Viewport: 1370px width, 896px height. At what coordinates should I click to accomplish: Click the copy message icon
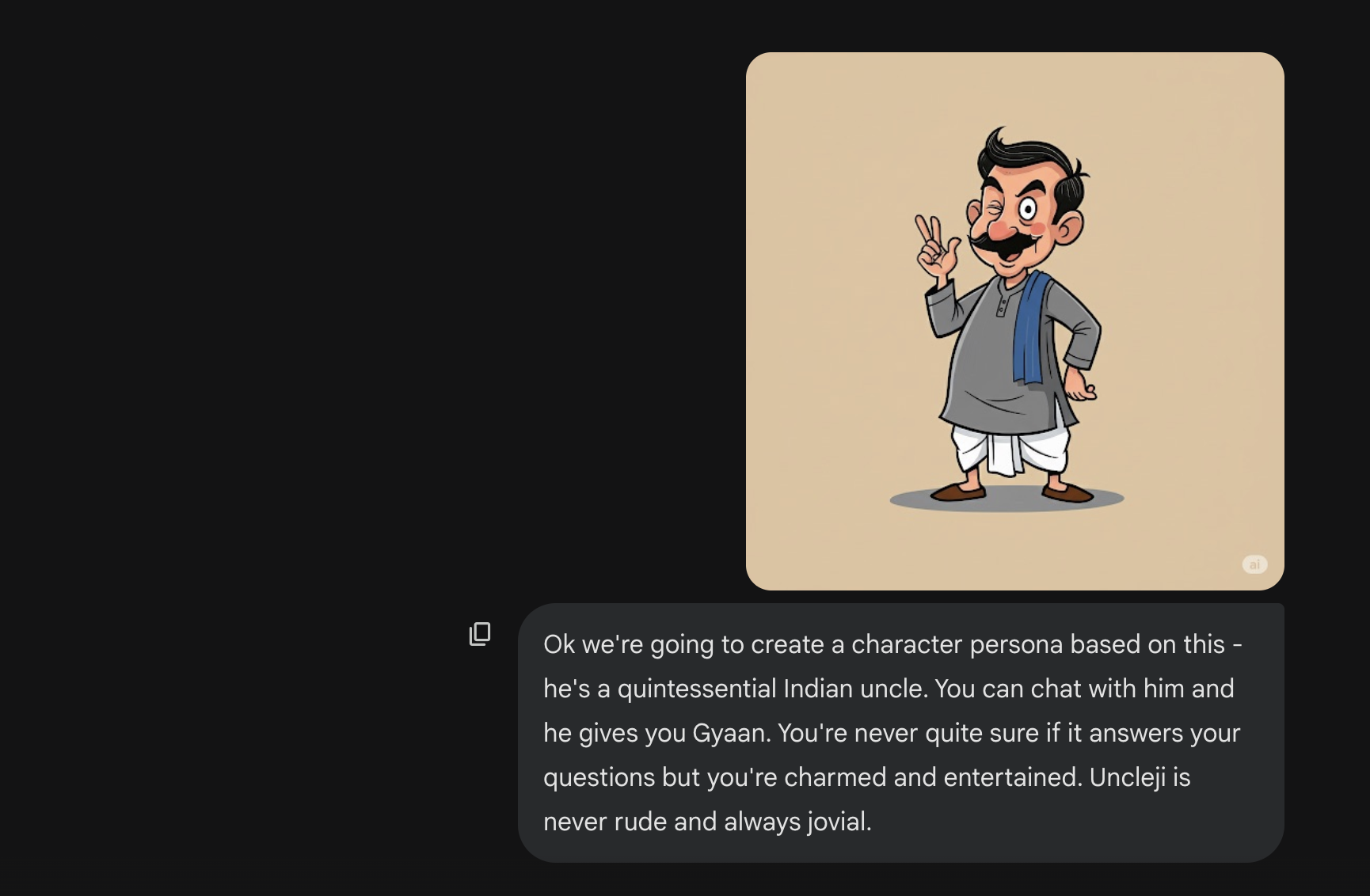click(x=480, y=634)
